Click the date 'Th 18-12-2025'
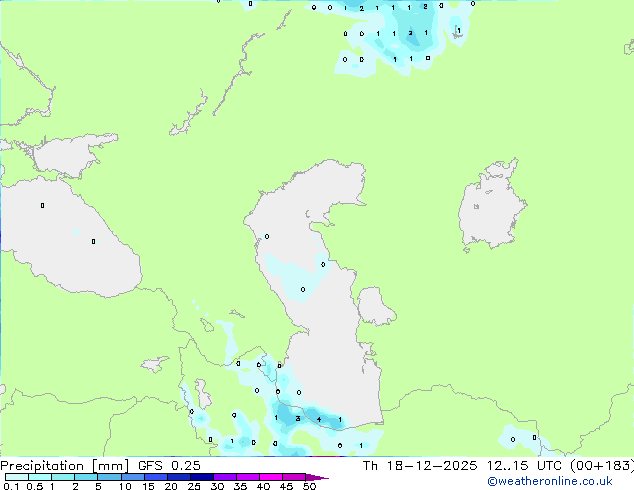This screenshot has width=634, height=490. click(419, 466)
